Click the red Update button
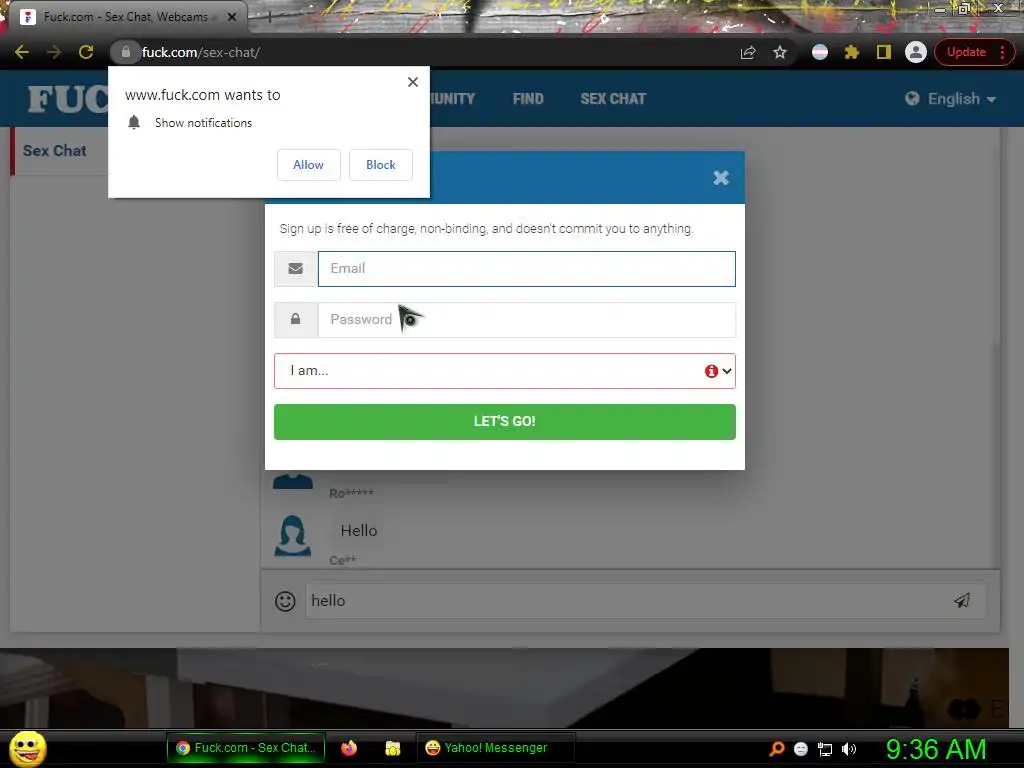This screenshot has height=768, width=1024. (x=966, y=52)
